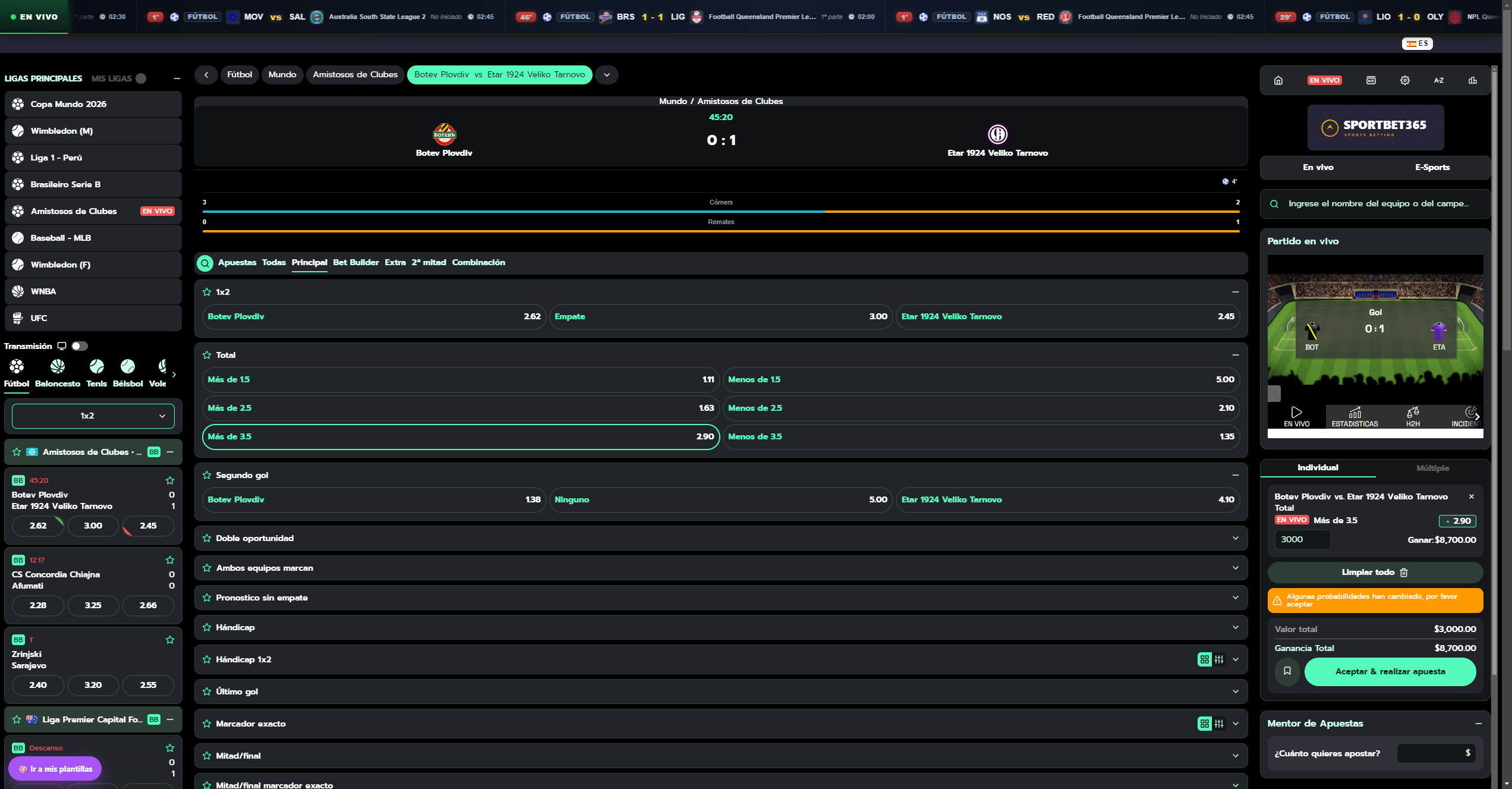The width and height of the screenshot is (1512, 789).
Task: Go back with the left arrow button
Action: (x=206, y=75)
